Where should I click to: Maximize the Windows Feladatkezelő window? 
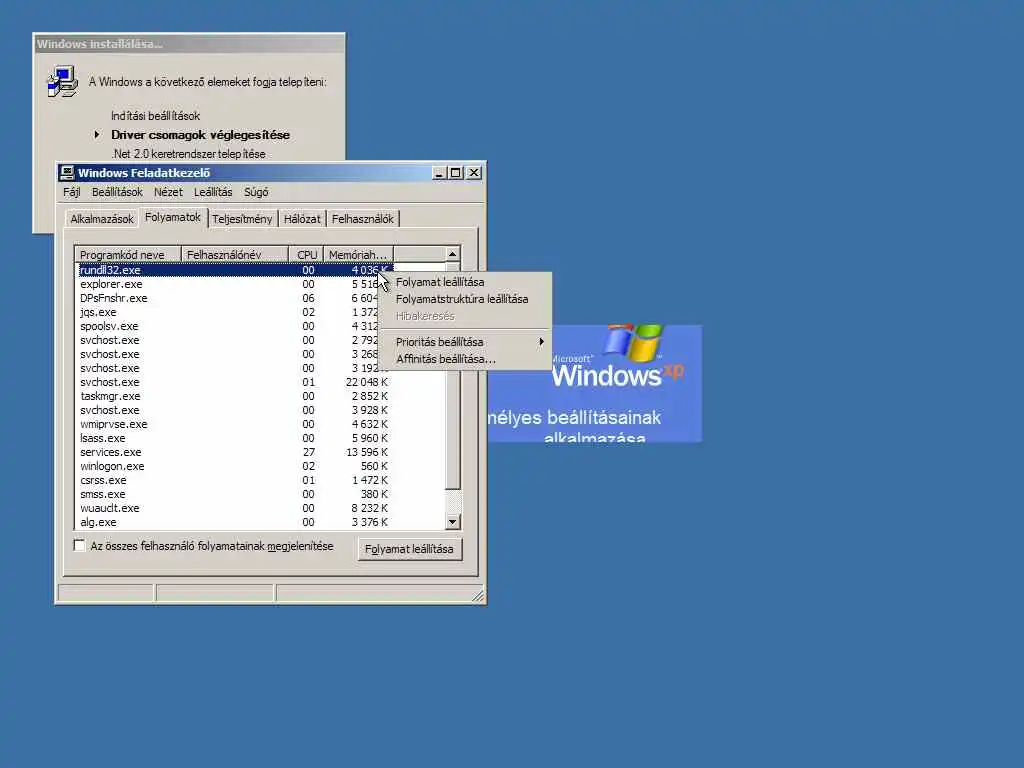[456, 172]
